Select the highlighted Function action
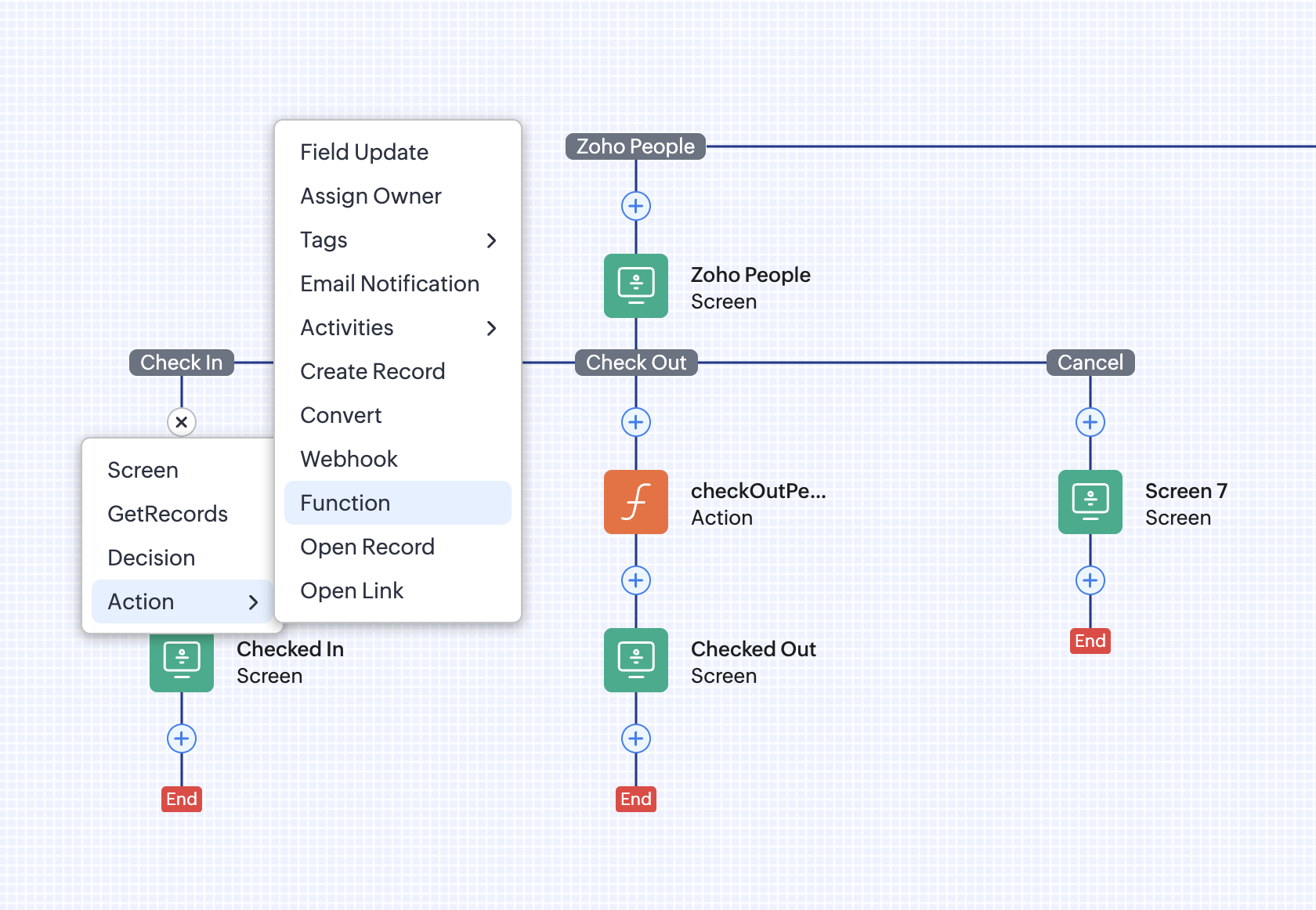 [398, 503]
